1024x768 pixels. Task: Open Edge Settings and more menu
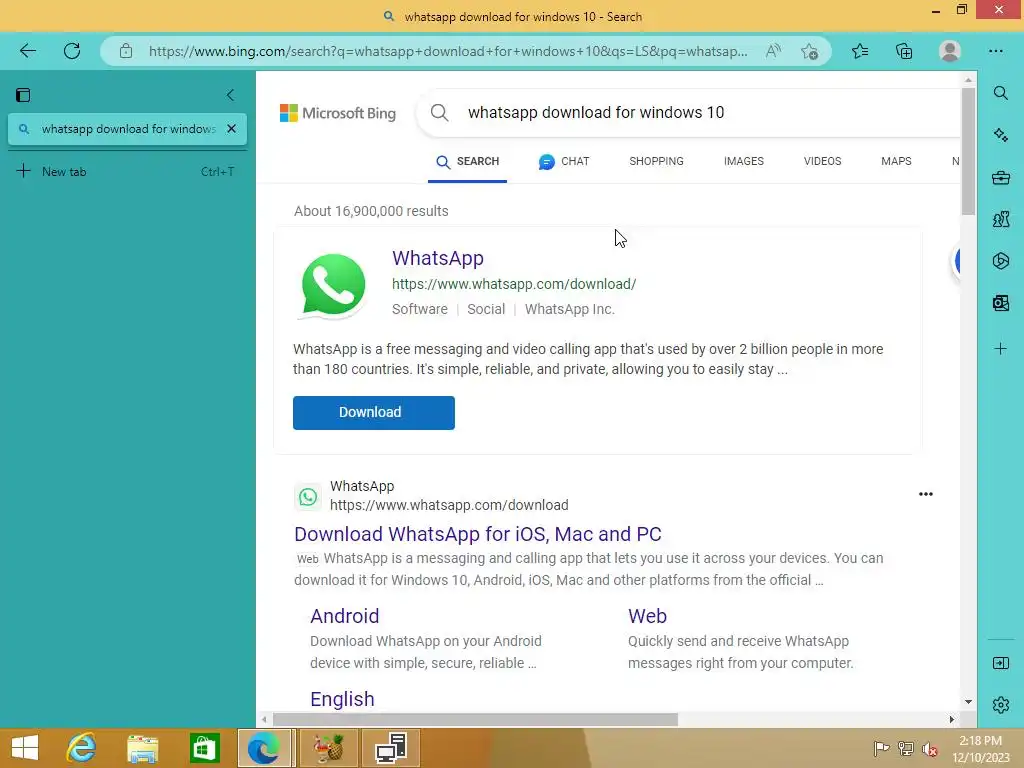[x=995, y=51]
